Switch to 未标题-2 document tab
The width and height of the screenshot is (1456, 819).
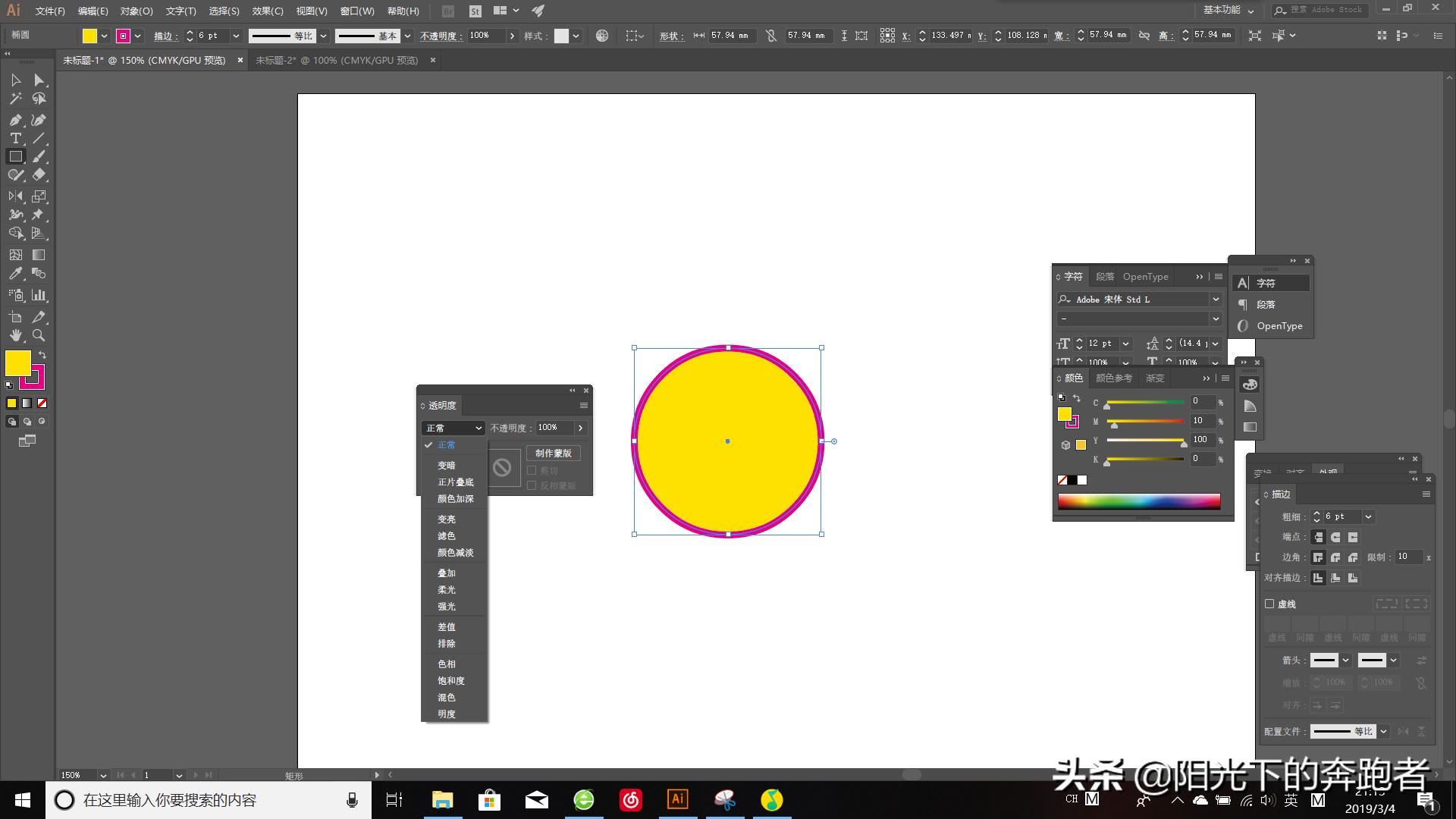(x=337, y=60)
